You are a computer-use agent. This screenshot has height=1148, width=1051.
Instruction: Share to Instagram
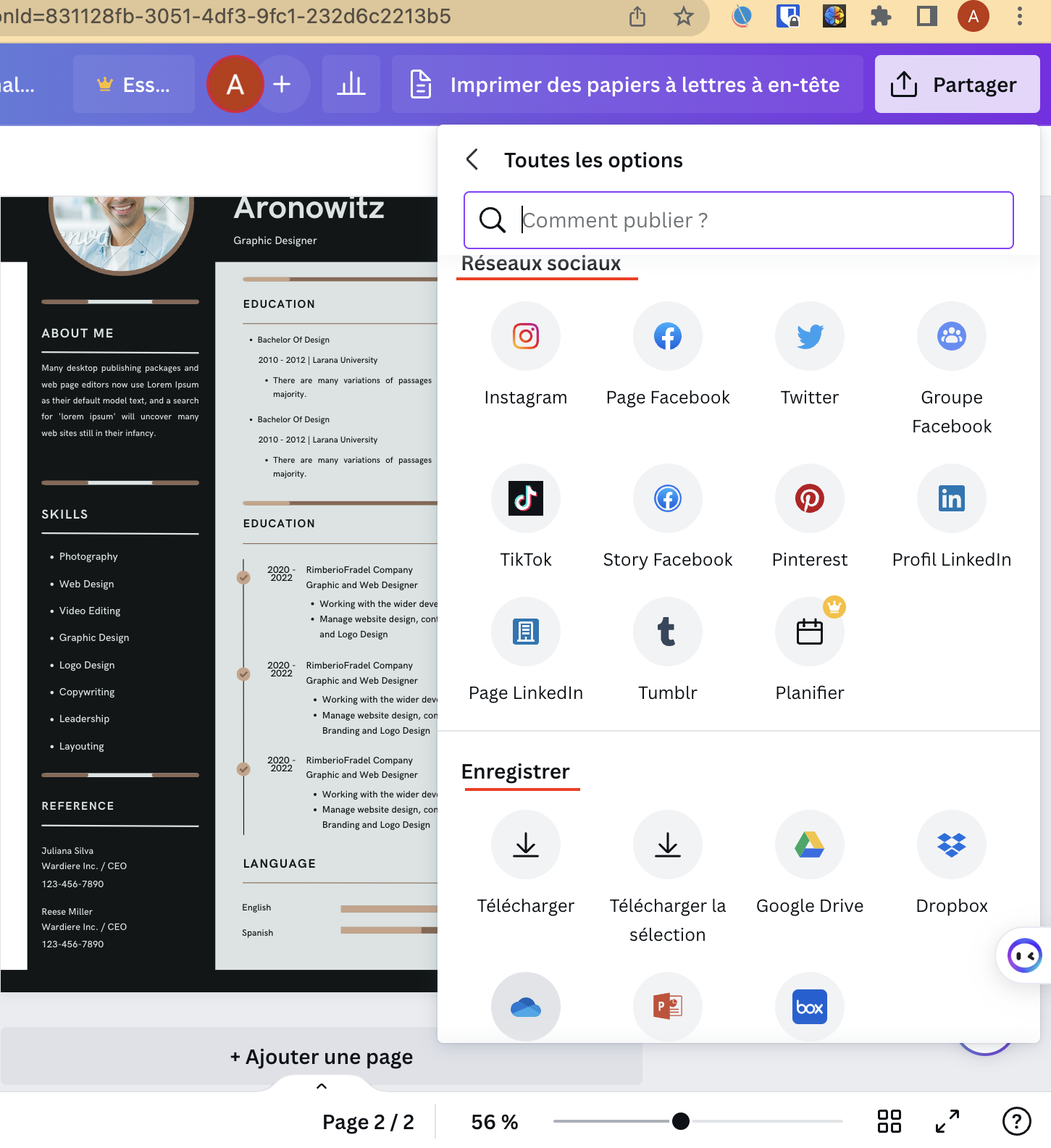point(526,336)
